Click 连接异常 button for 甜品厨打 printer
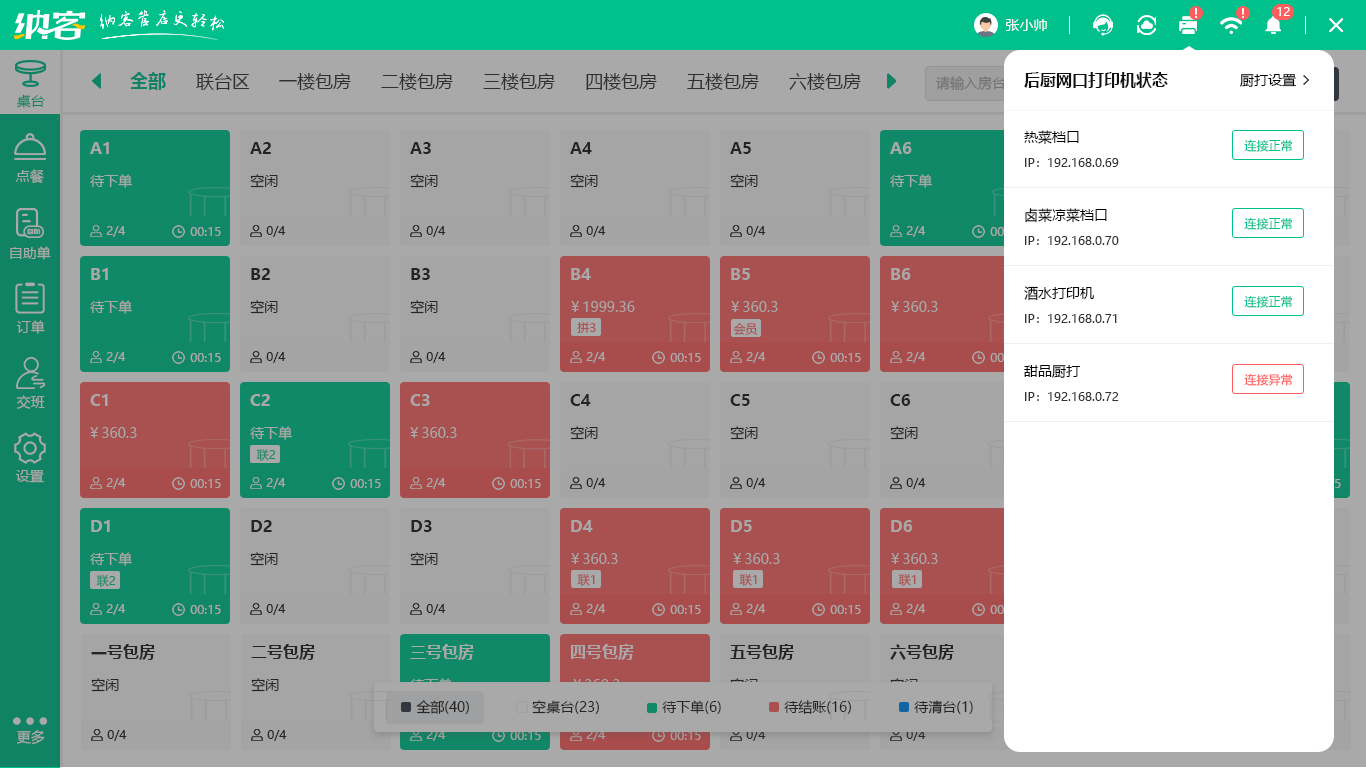1366x768 pixels. [1267, 379]
